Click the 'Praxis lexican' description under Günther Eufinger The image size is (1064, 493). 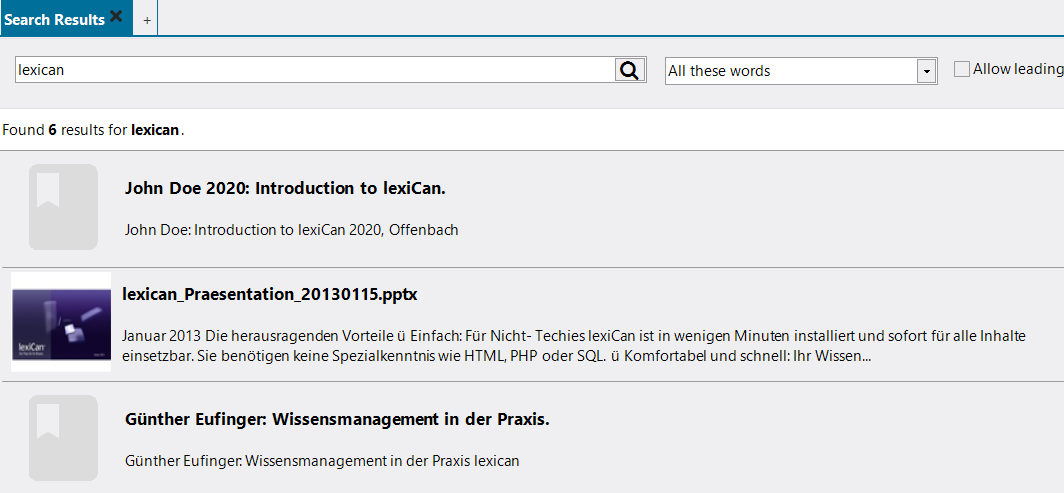click(x=322, y=461)
